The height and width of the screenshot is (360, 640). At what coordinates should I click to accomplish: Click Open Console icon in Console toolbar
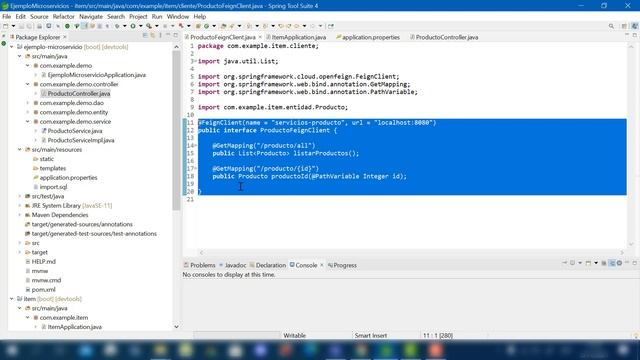point(588,263)
